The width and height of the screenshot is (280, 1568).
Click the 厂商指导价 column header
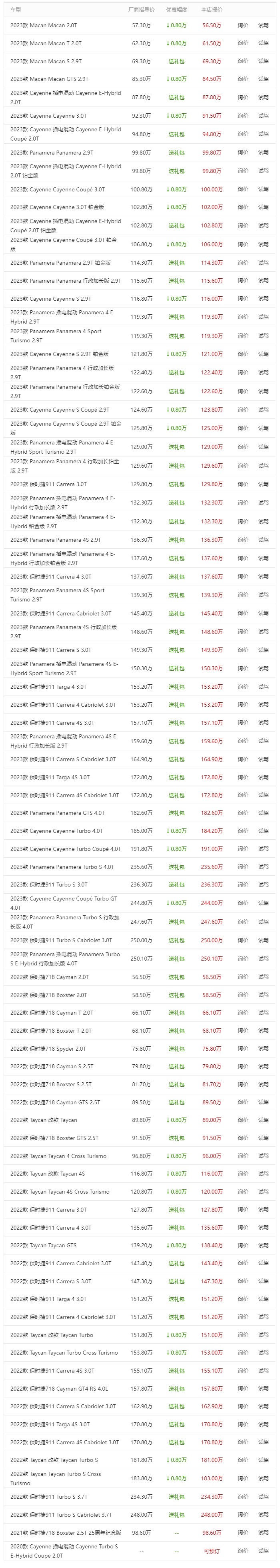point(141,10)
